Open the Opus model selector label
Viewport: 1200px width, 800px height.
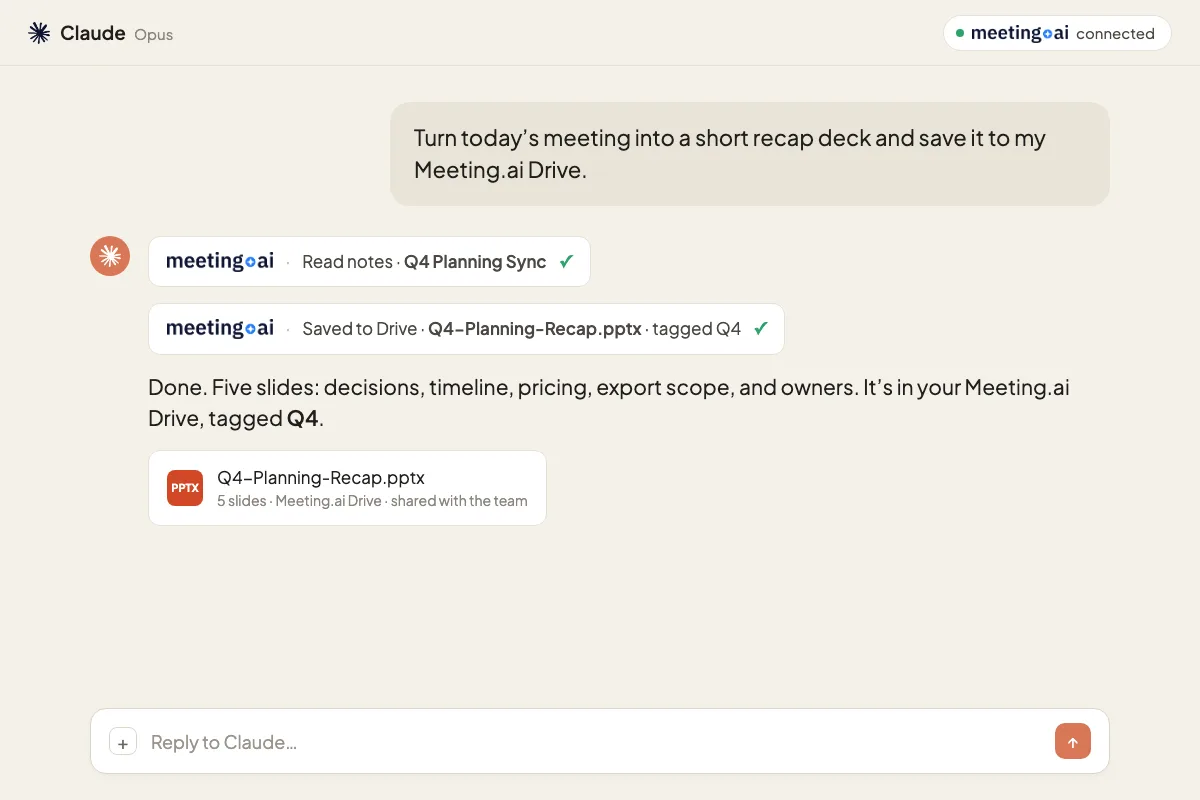[154, 34]
